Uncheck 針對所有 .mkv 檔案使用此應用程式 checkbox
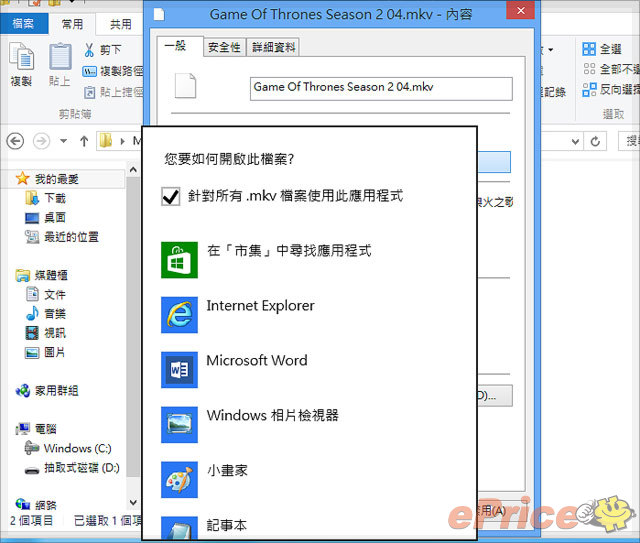The height and width of the screenshot is (543, 640). 170,197
